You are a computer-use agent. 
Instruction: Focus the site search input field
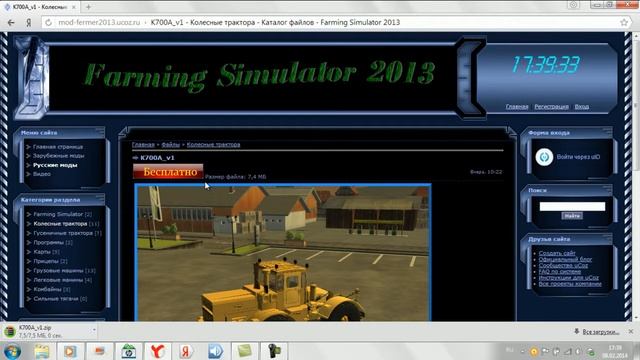(572, 207)
